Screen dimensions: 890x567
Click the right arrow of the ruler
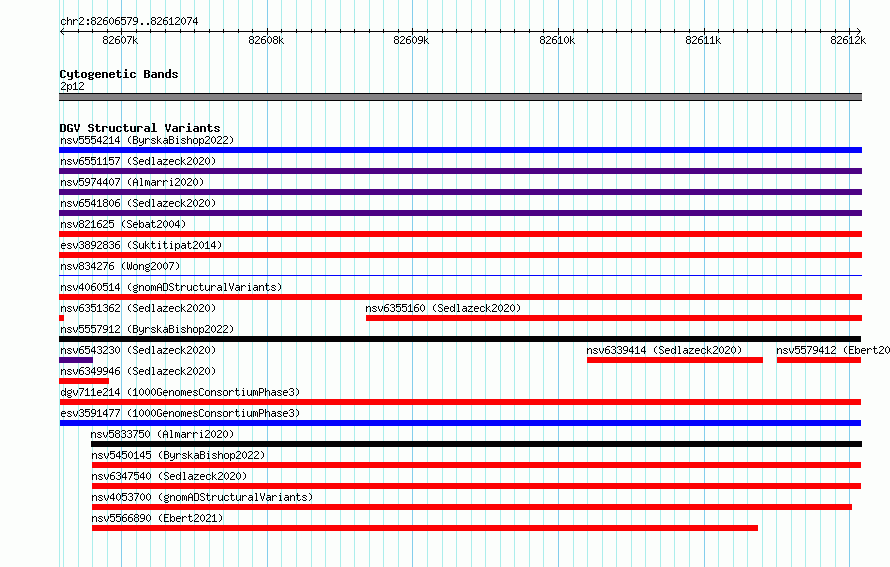(x=859, y=32)
